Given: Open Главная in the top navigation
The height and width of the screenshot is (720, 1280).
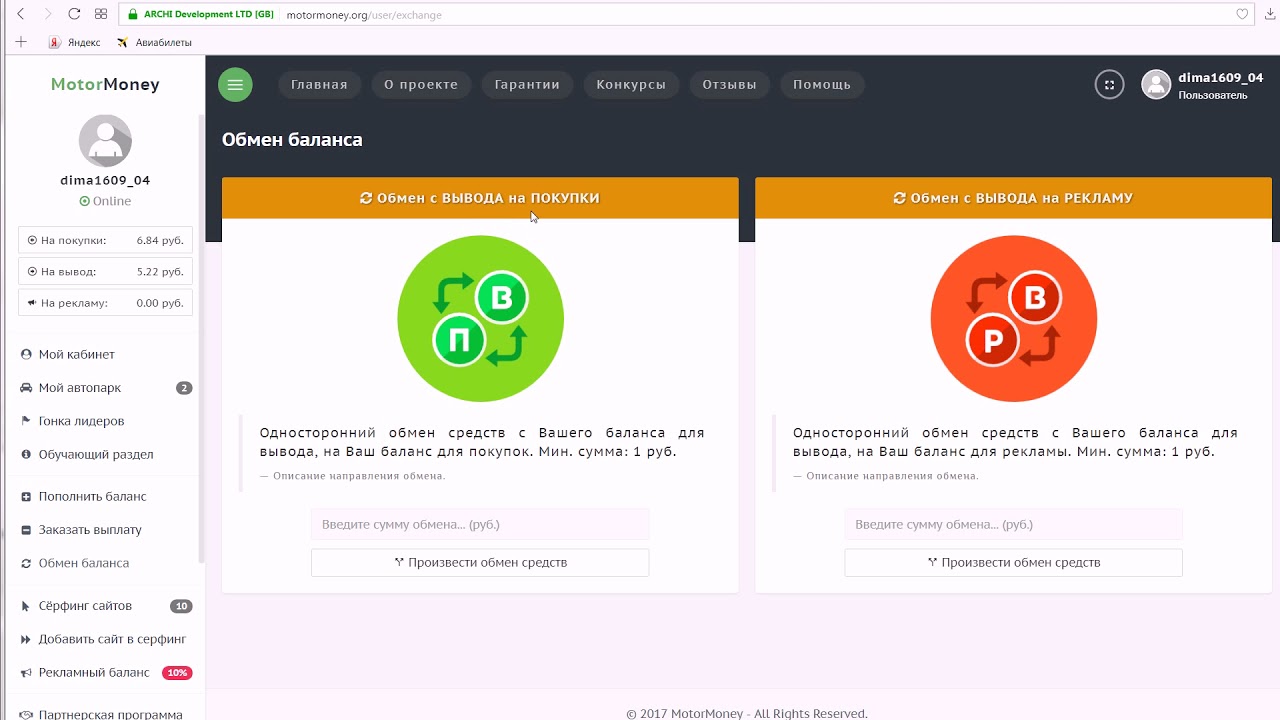Looking at the screenshot, I should click(x=319, y=84).
